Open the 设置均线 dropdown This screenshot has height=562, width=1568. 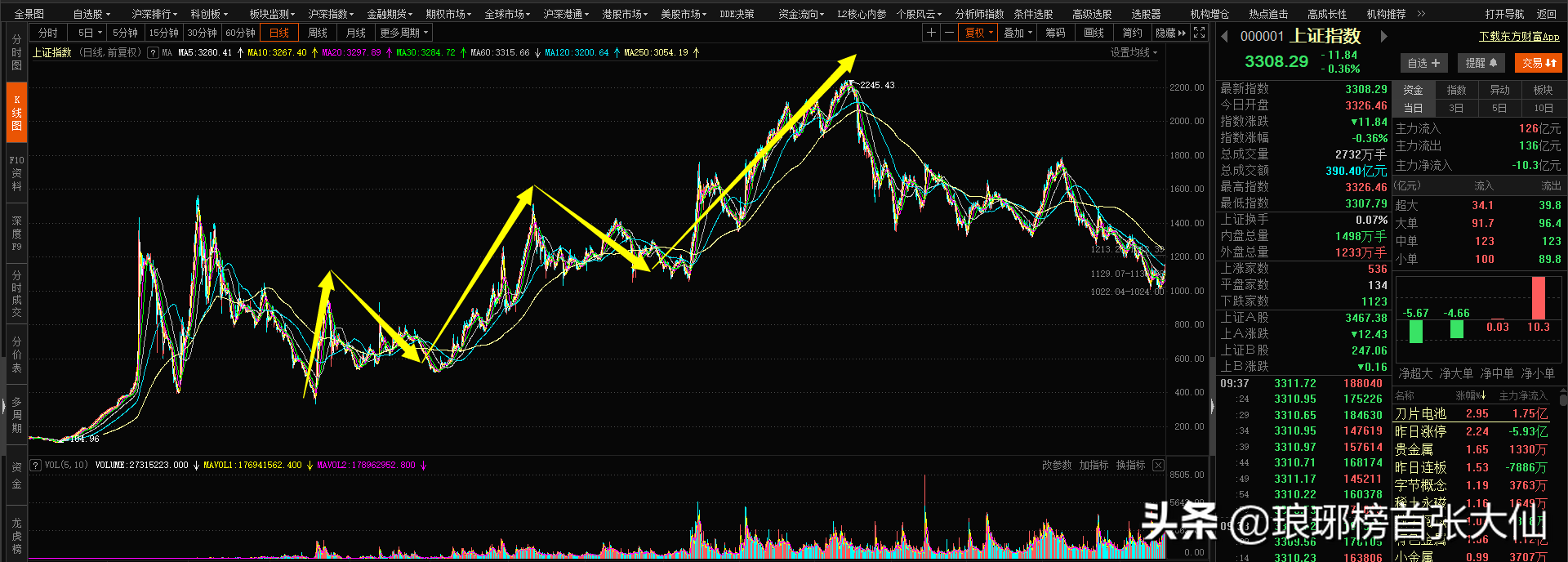point(1134,52)
